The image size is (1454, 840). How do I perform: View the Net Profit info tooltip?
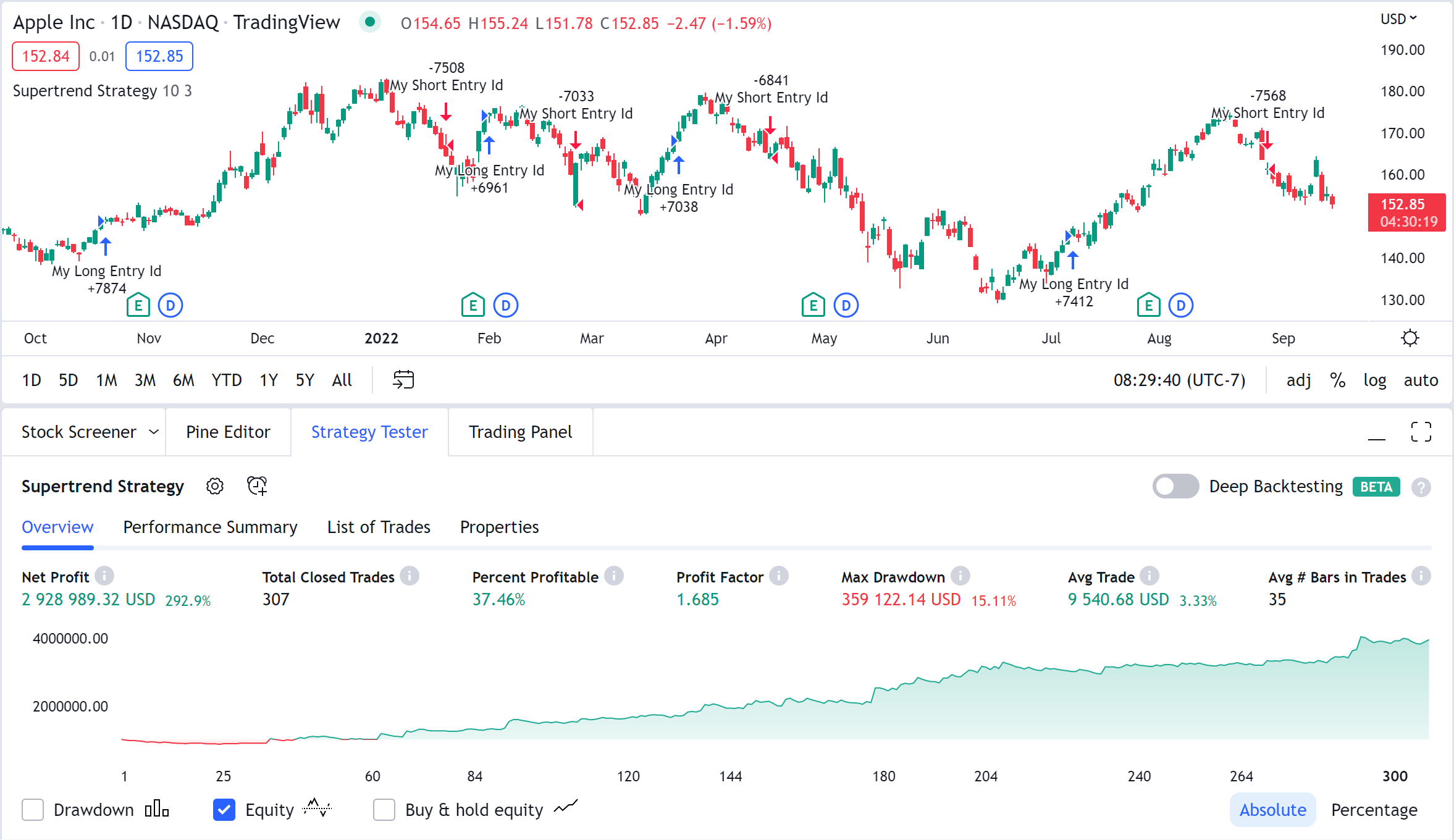click(x=106, y=576)
